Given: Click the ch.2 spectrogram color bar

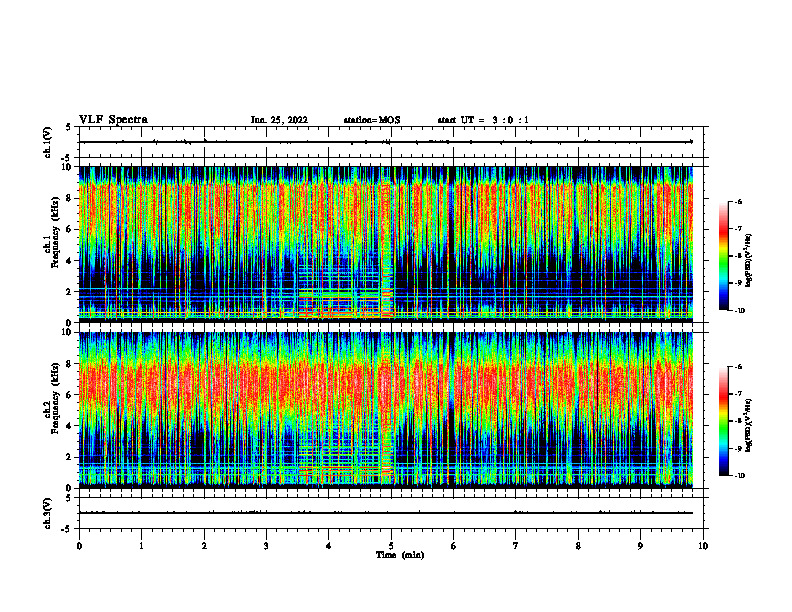Looking at the screenshot, I should point(723,421).
